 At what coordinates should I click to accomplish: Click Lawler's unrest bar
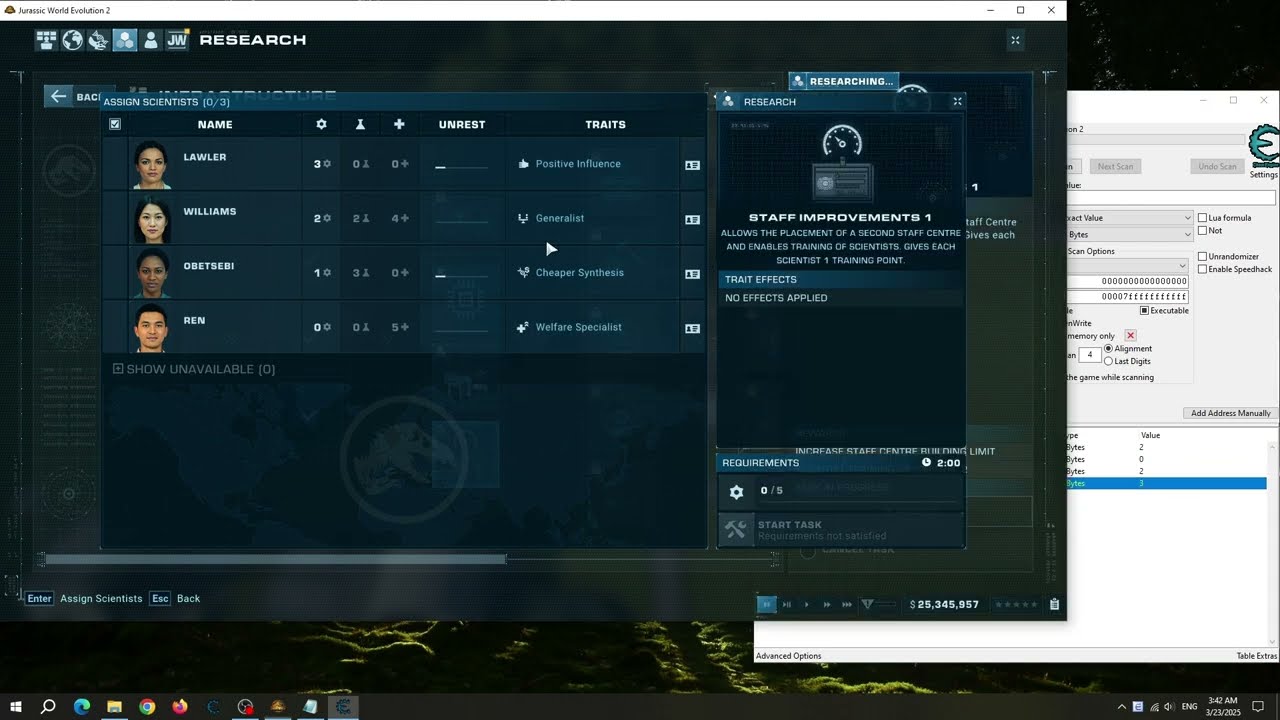click(462, 167)
